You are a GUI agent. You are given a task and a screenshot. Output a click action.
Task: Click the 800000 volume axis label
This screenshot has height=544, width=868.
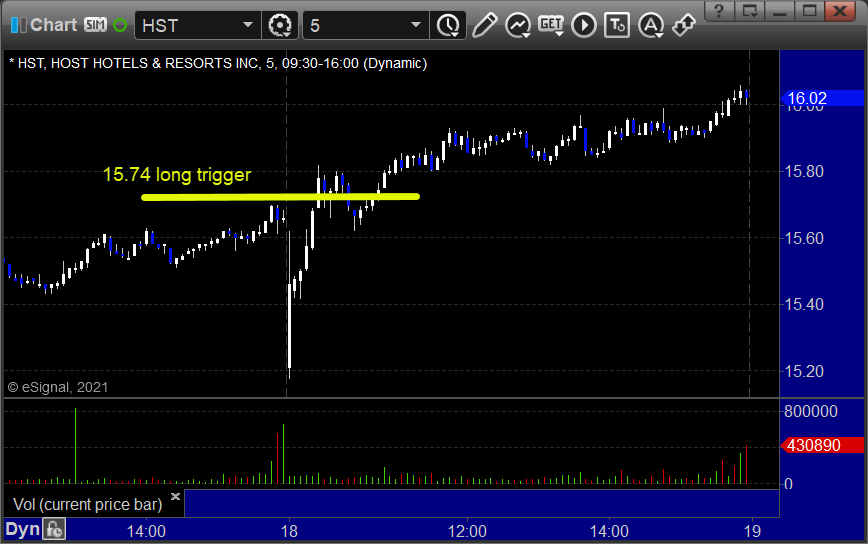811,411
